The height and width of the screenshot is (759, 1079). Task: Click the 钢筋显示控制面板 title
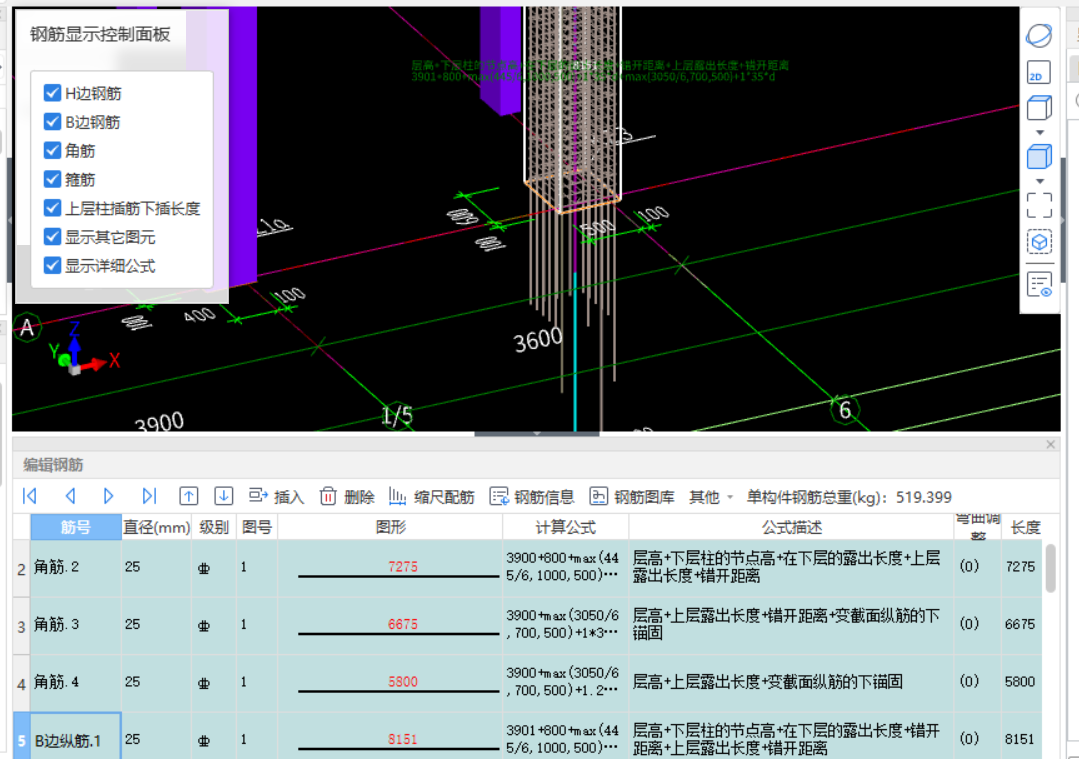[x=100, y=34]
